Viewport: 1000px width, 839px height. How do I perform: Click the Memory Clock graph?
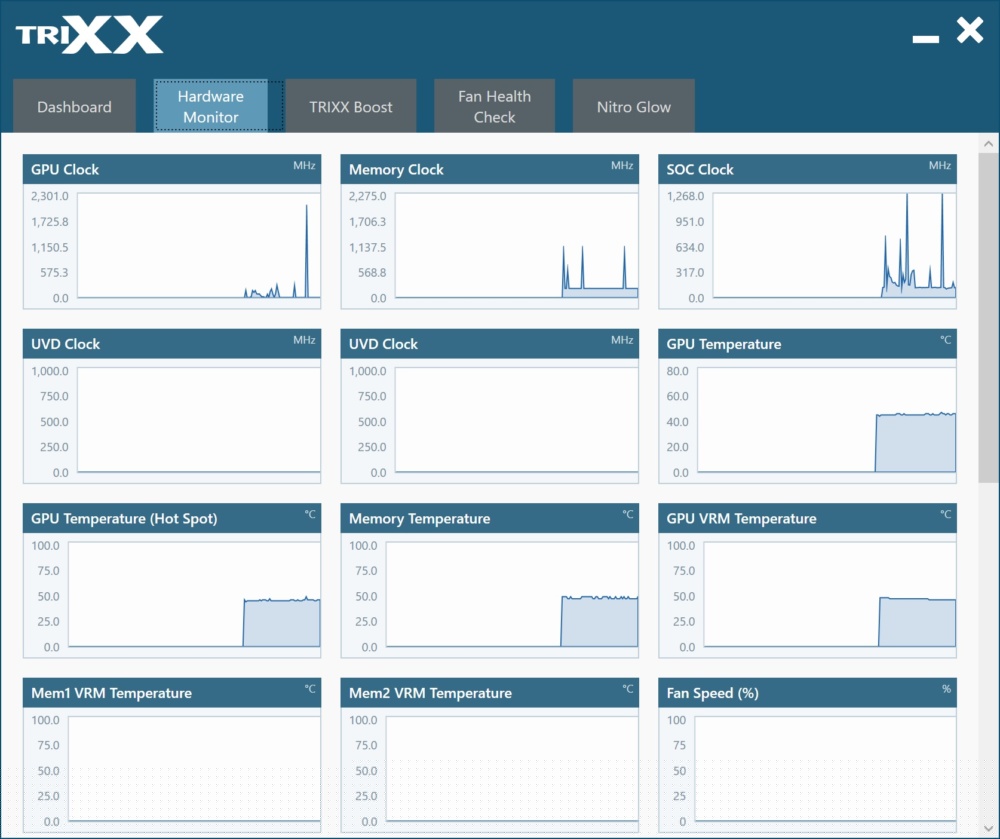tap(516, 245)
